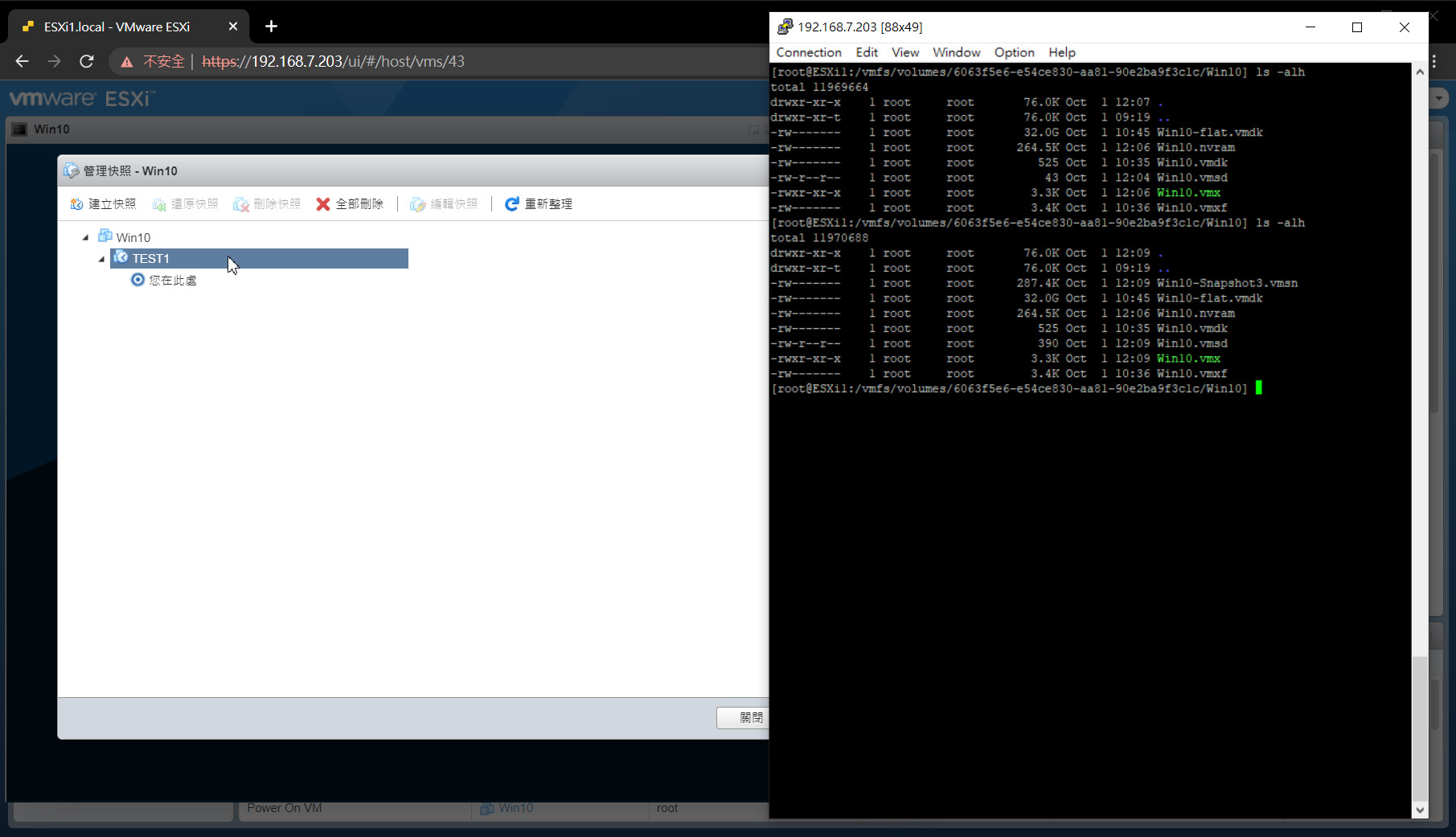This screenshot has width=1456, height=837.
Task: Click the terminal vertical scrollbar thumb
Action: [x=1420, y=728]
